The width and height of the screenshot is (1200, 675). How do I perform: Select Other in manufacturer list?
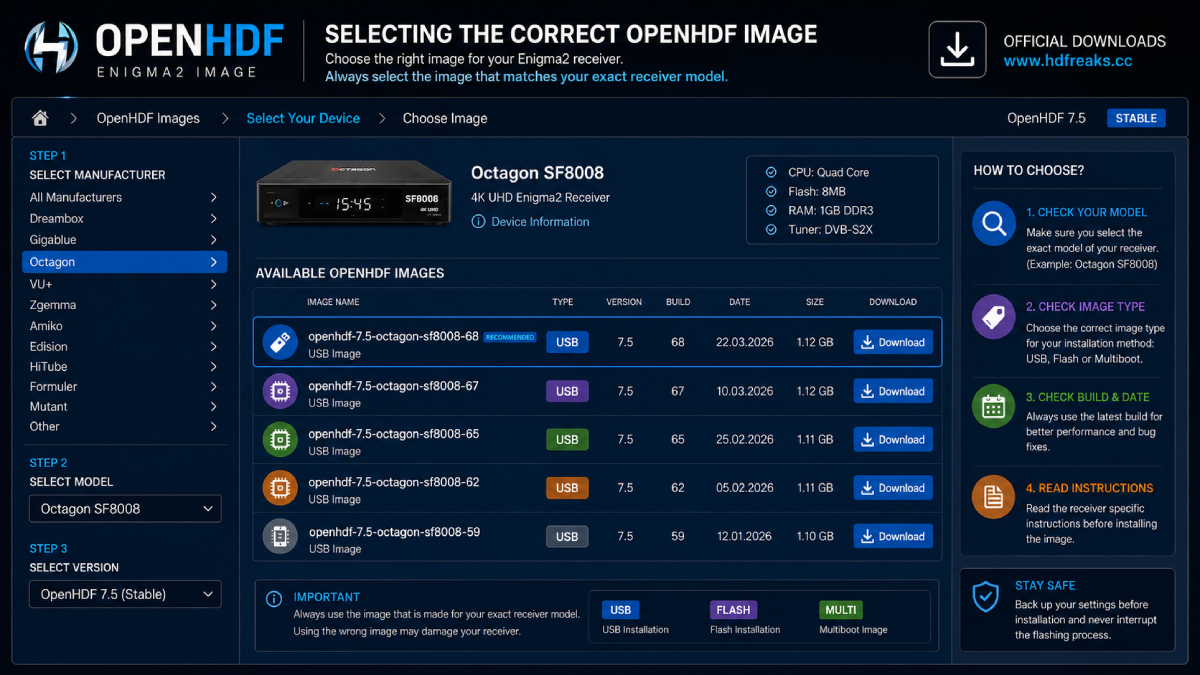pyautogui.click(x=124, y=426)
